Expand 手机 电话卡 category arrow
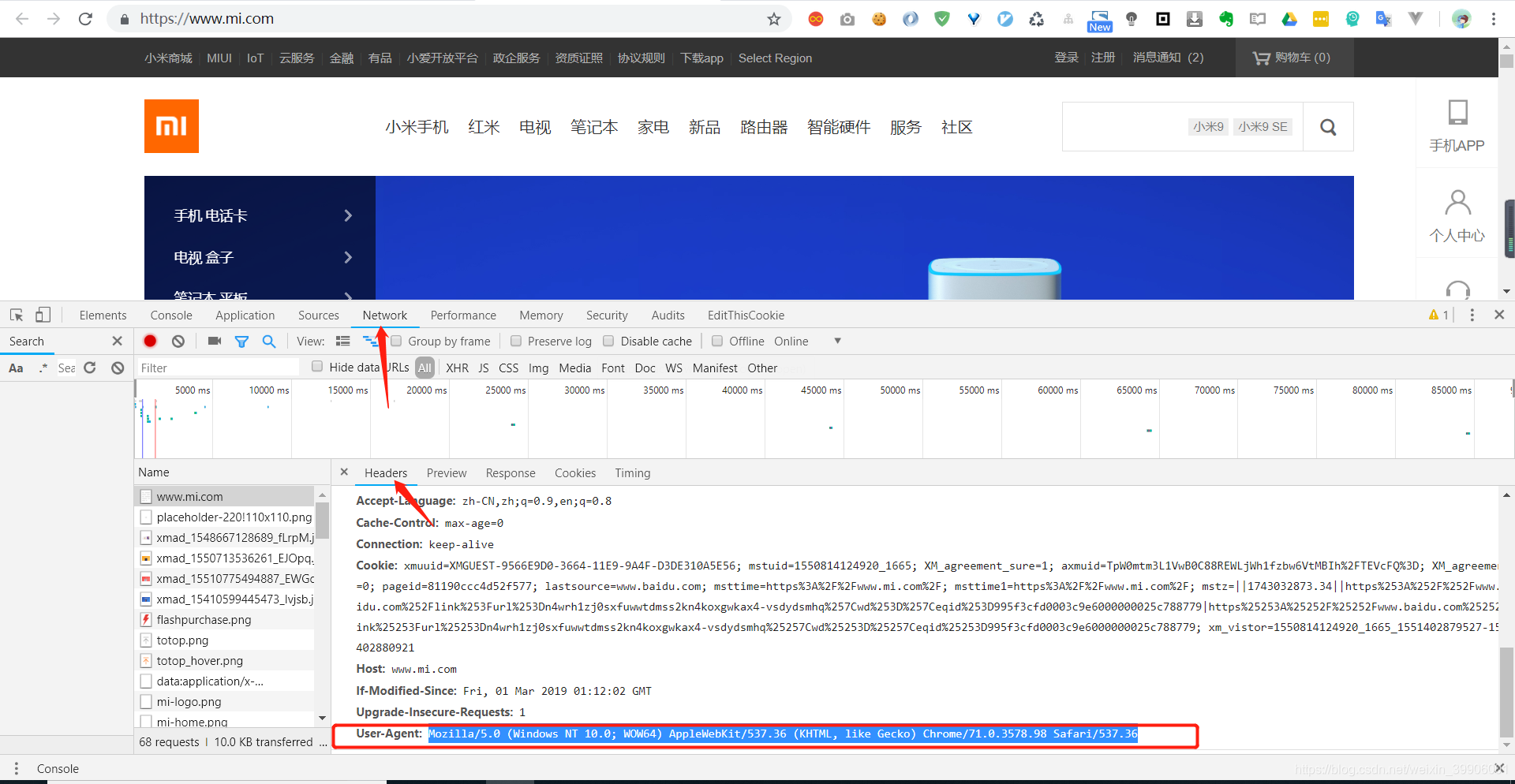Image resolution: width=1515 pixels, height=784 pixels. (348, 215)
